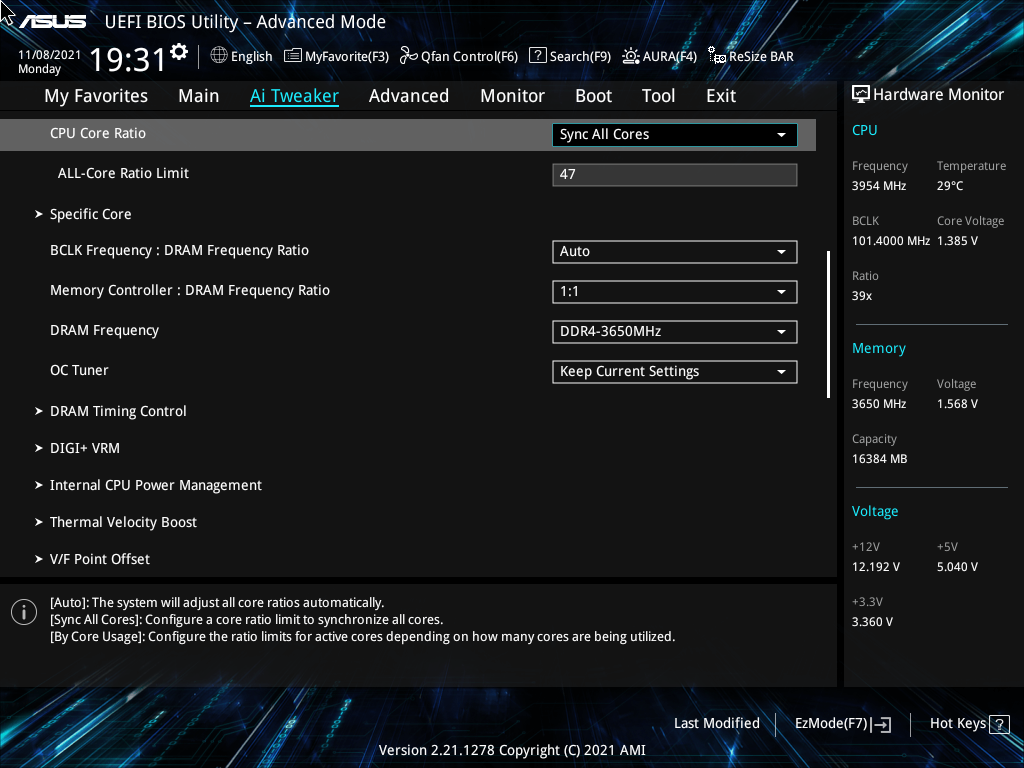Click the 29°C temperature value

coord(950,186)
